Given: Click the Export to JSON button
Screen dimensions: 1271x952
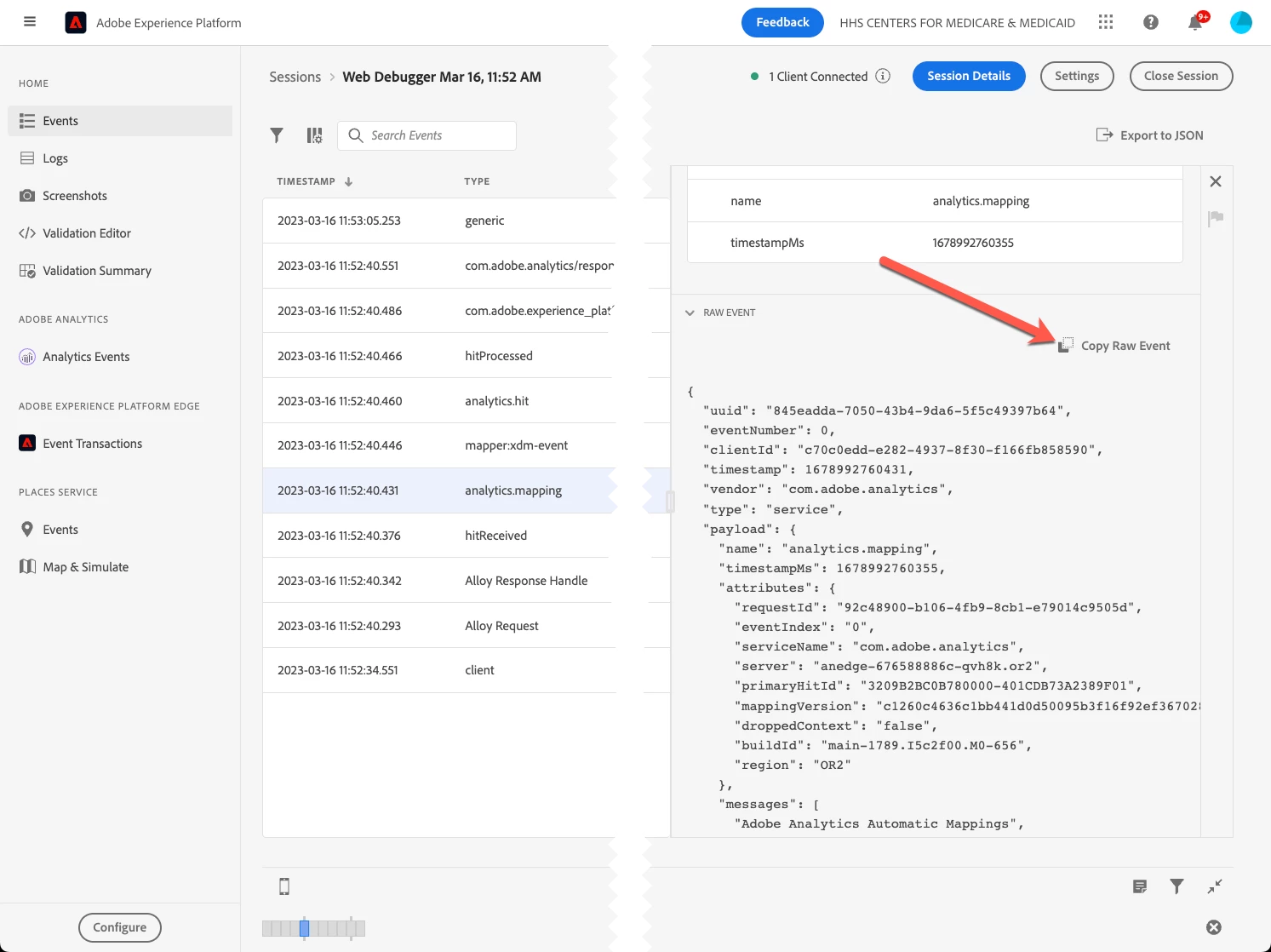Looking at the screenshot, I should tap(1150, 135).
